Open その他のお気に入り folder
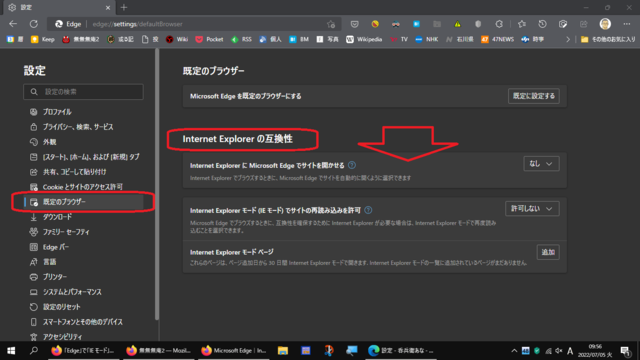Viewport: 640px width, 360px height. (x=608, y=39)
